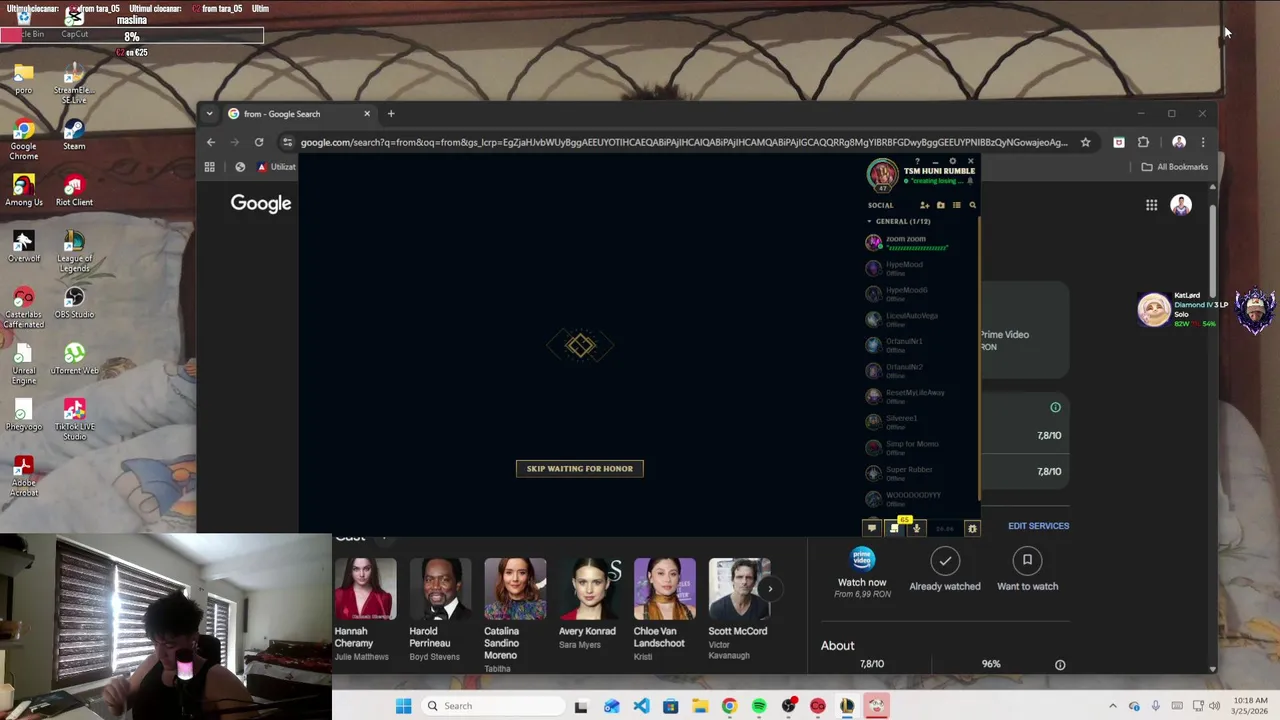Viewport: 1280px width, 720px height.
Task: Close the 'from - Google Search' tab
Action: pos(367,114)
